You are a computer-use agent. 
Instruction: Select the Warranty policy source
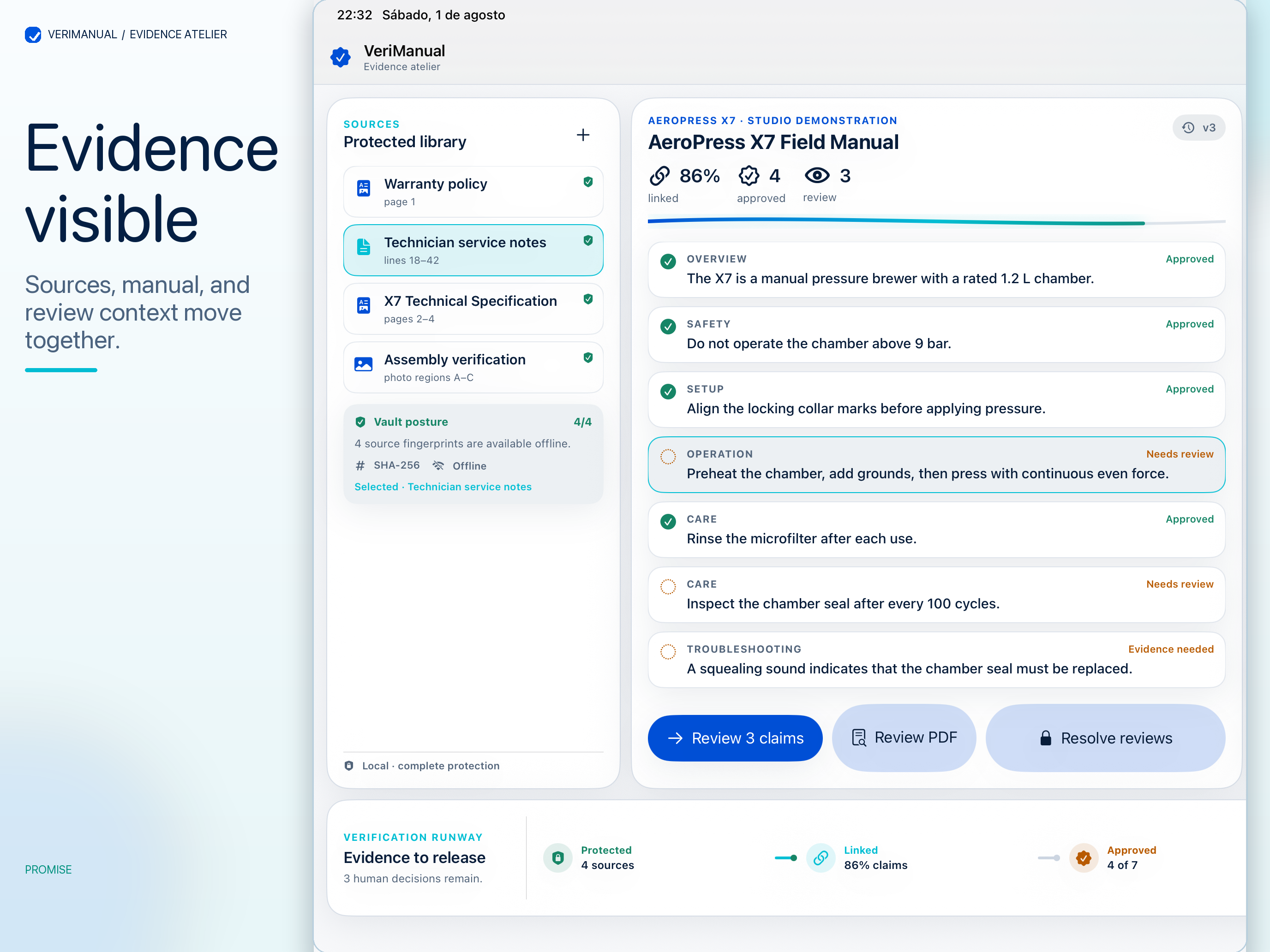pyautogui.click(x=473, y=192)
